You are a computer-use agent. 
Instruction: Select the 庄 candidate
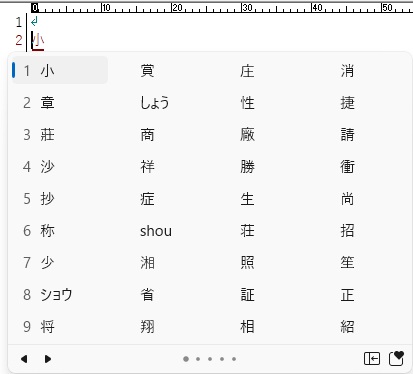(x=247, y=71)
